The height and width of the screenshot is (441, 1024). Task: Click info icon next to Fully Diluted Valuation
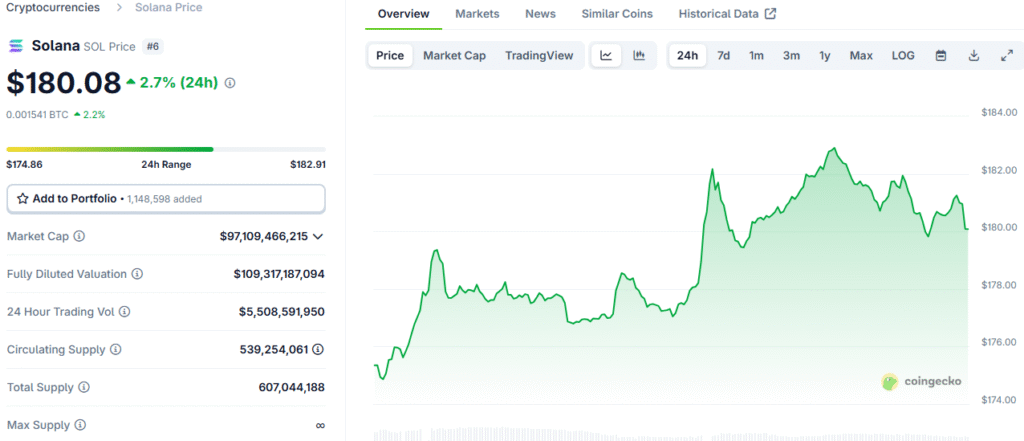coord(137,274)
